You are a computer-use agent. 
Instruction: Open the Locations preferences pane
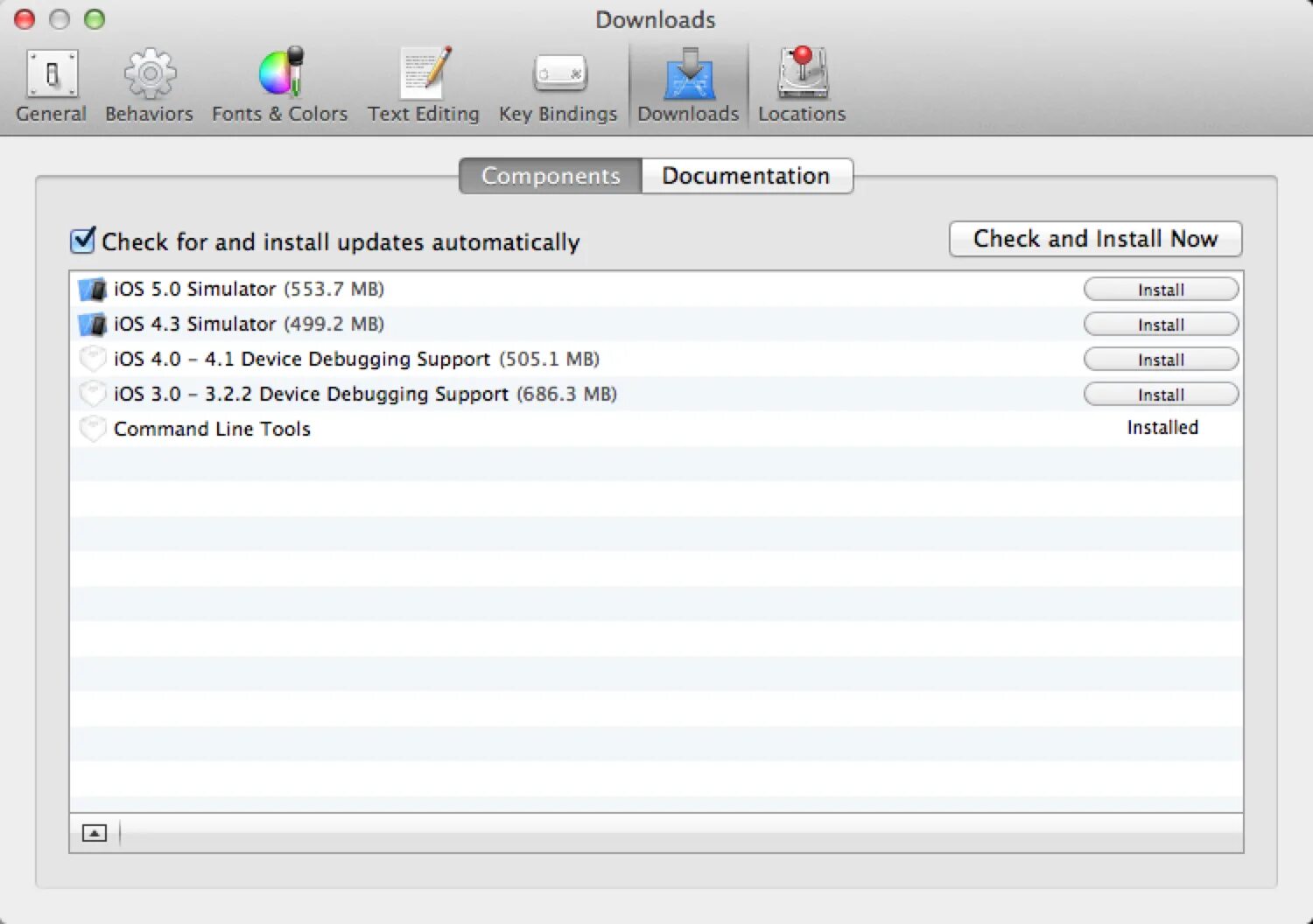pos(802,86)
